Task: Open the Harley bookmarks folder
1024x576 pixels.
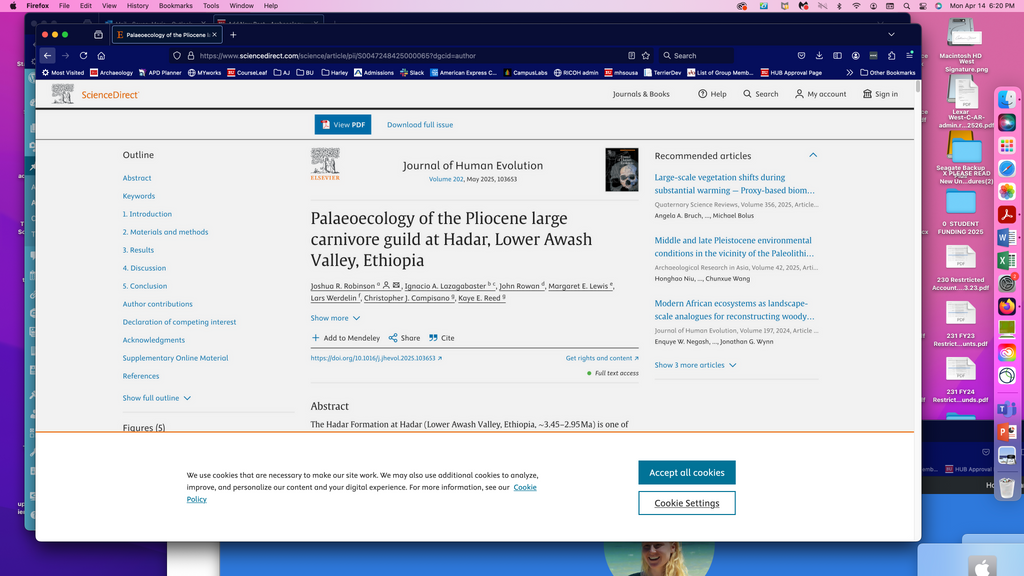Action: [334, 72]
